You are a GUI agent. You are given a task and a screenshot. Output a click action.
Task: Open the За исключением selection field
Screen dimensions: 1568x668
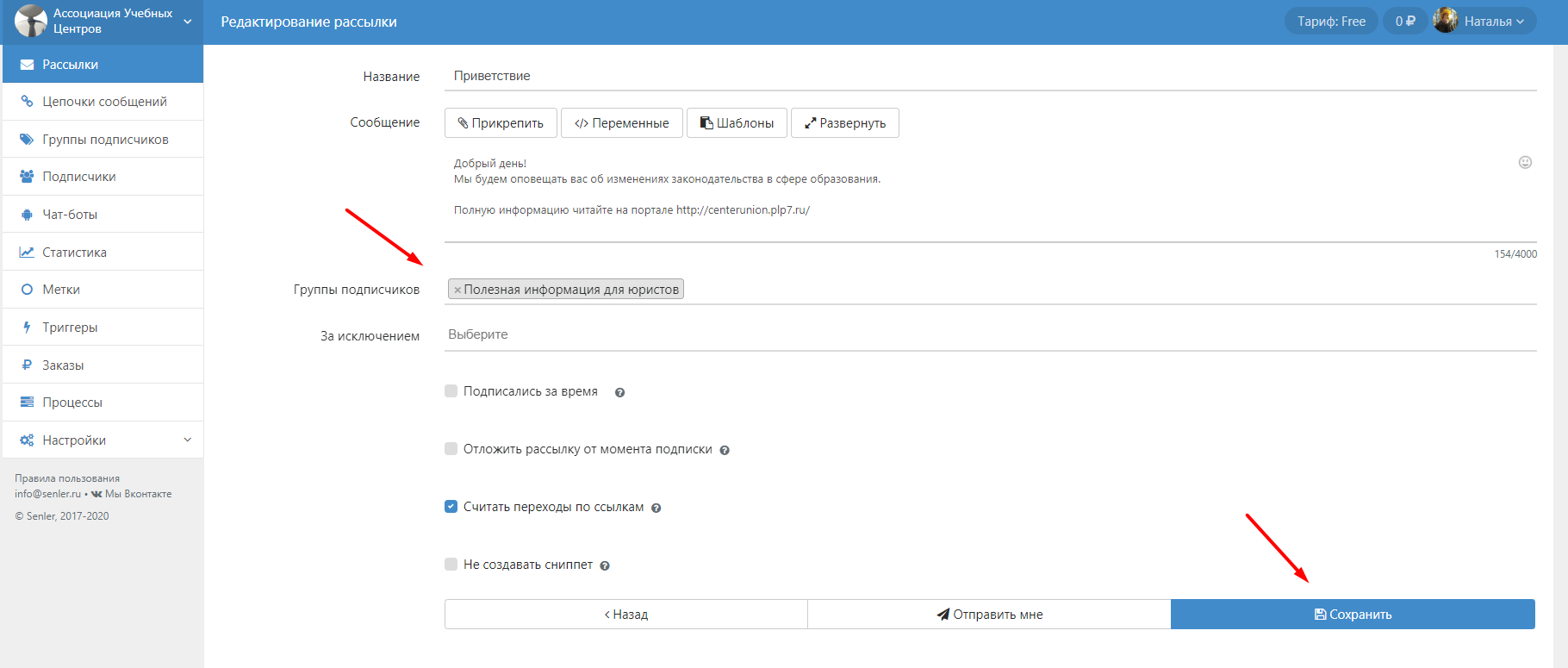991,334
